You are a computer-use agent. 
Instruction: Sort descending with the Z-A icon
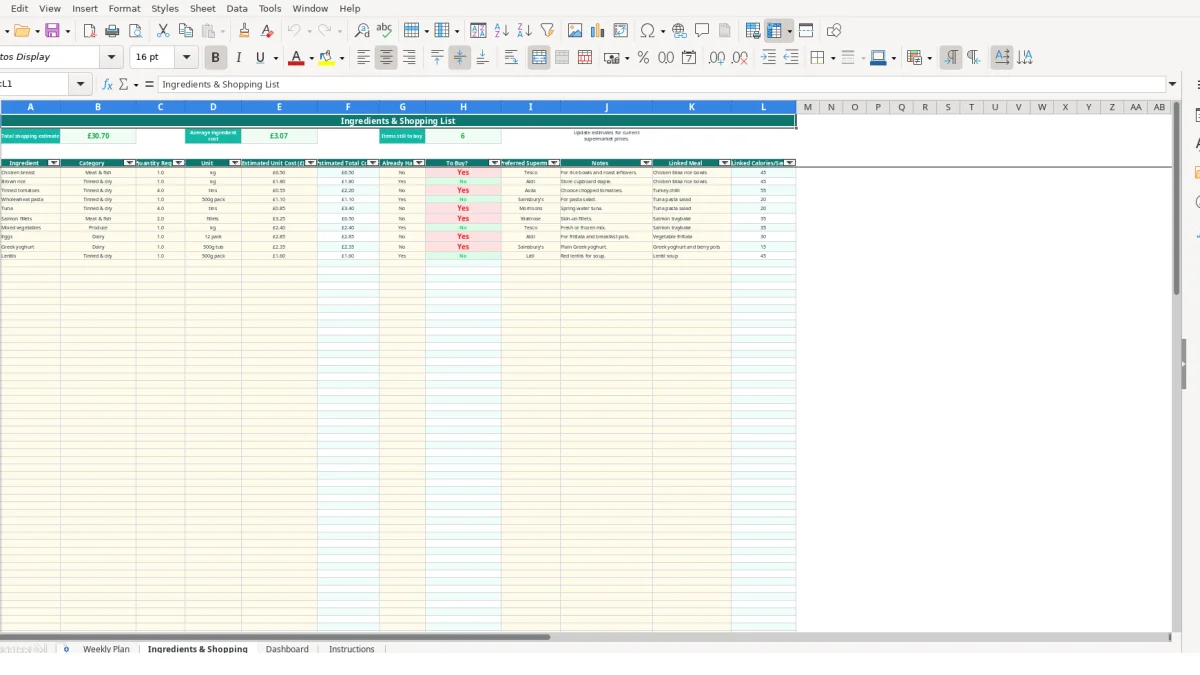coord(524,31)
